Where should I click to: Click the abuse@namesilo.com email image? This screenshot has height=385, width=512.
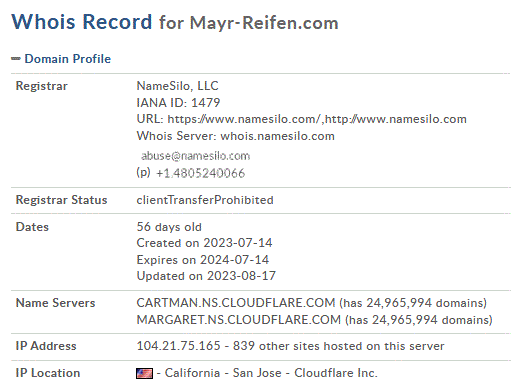point(195,156)
